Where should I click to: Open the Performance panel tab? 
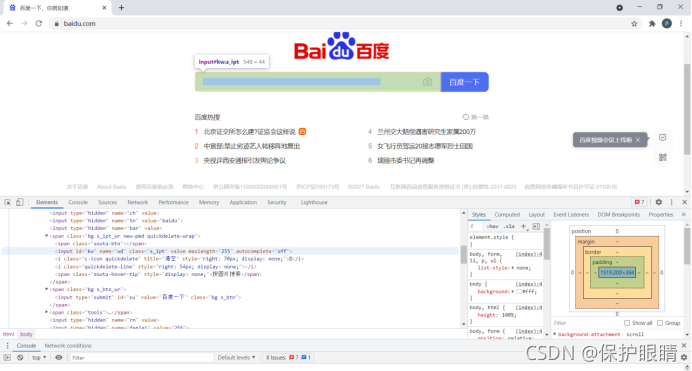[173, 202]
